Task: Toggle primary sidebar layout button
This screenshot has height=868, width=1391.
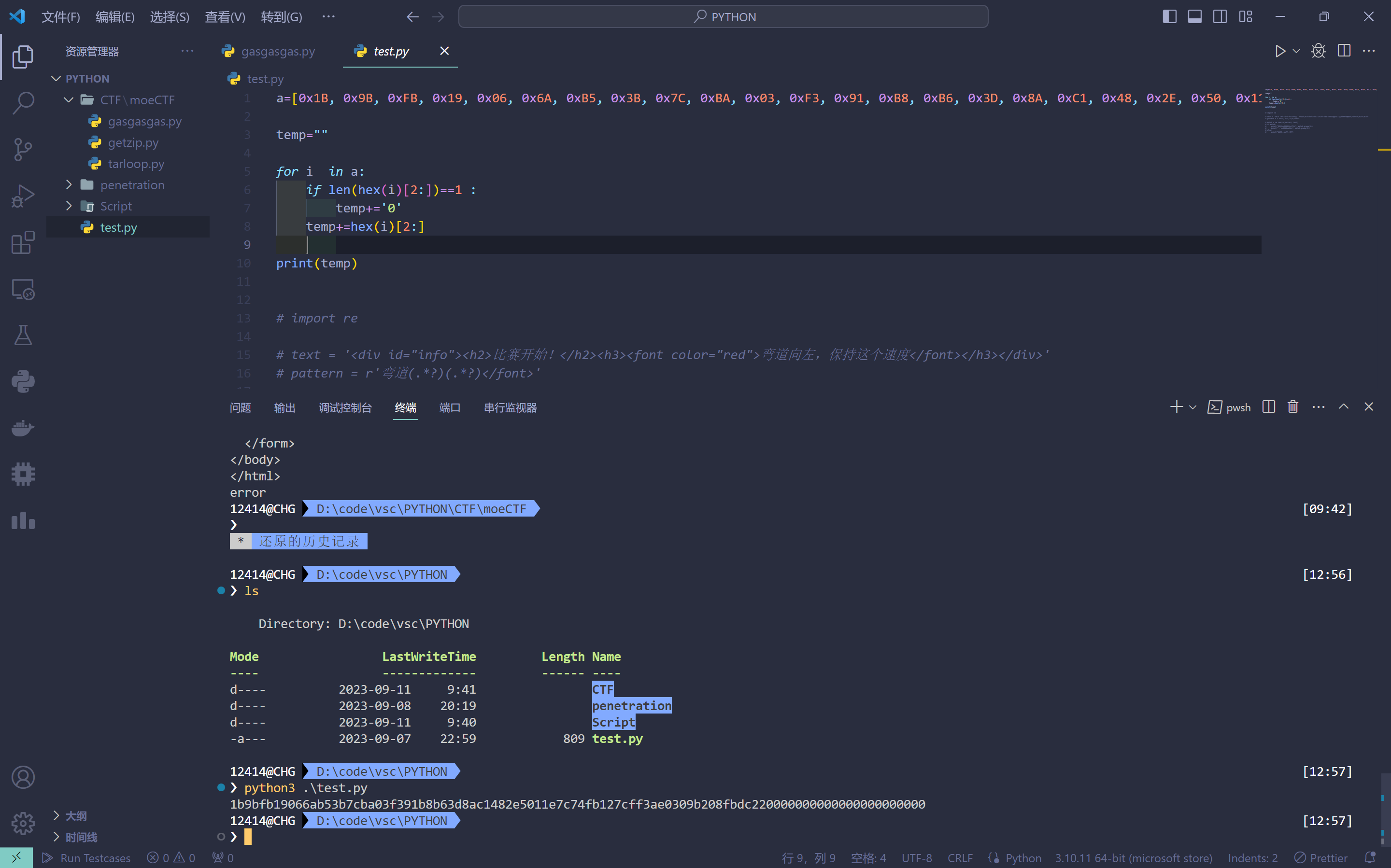Action: coord(1169,16)
